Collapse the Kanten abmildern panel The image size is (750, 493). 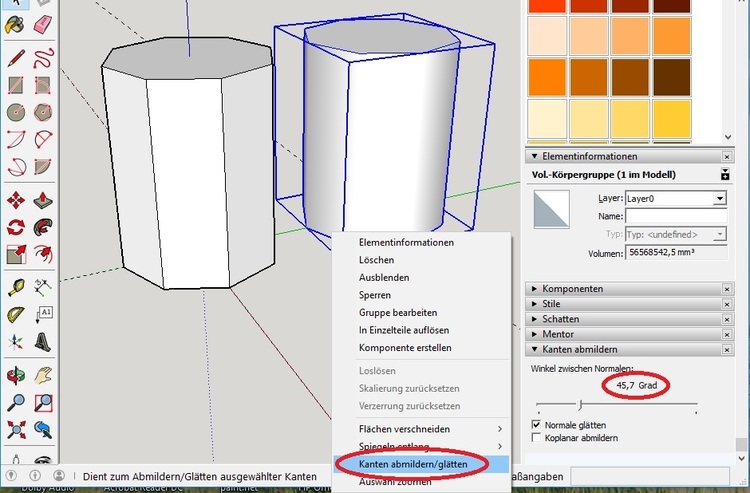click(x=535, y=350)
